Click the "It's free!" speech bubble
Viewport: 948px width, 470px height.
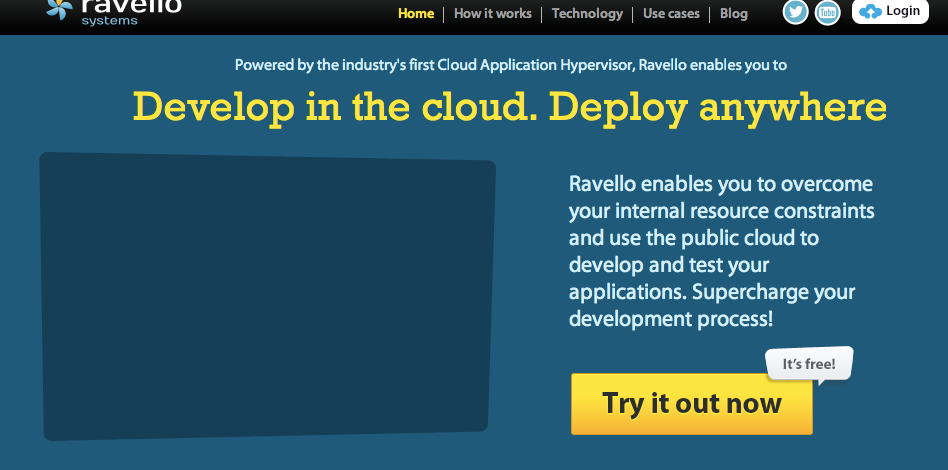coord(808,364)
